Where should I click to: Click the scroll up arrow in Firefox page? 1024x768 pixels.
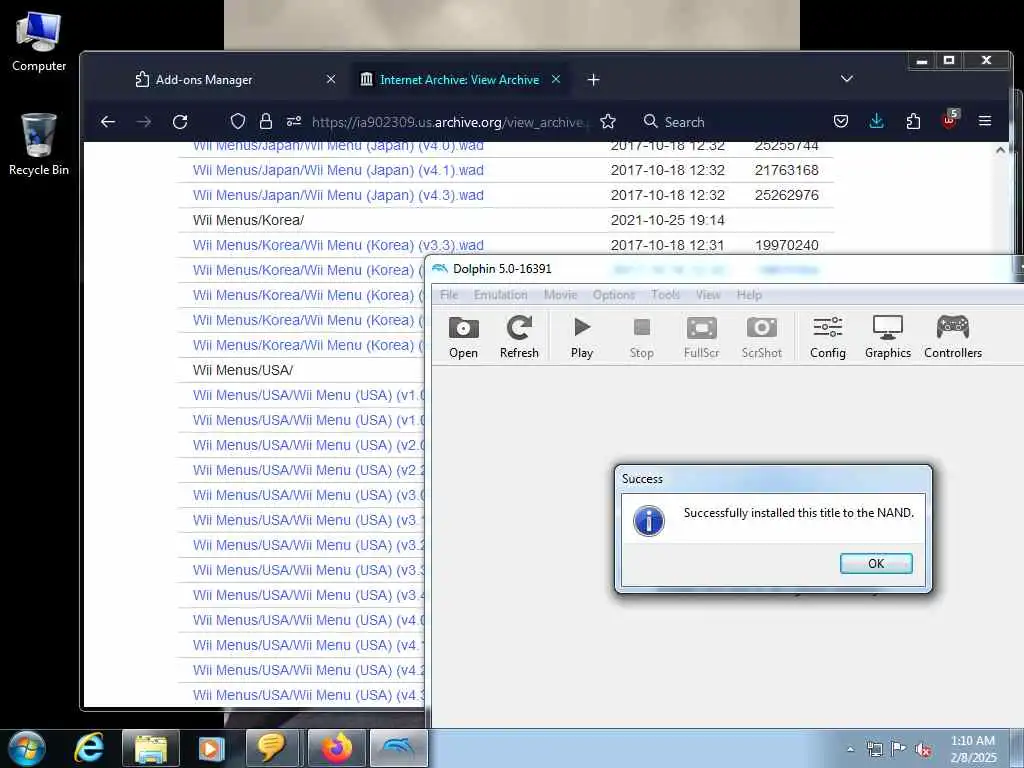tap(1000, 150)
